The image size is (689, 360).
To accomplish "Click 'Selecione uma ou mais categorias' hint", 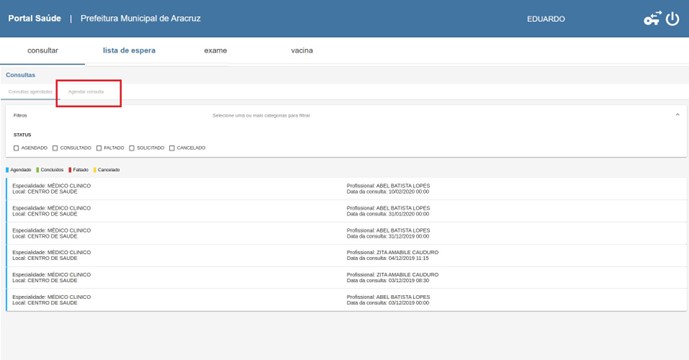I will (x=261, y=116).
